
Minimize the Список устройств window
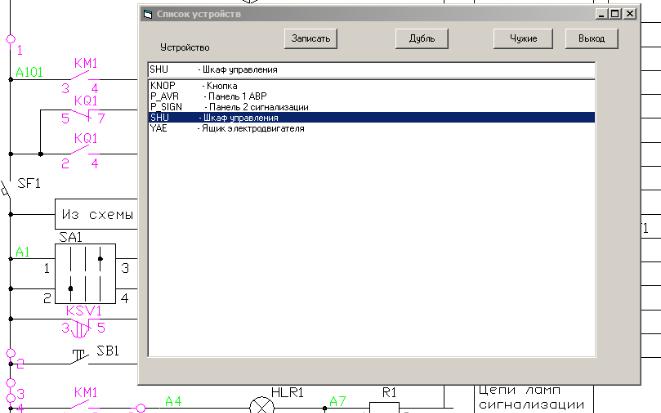click(x=602, y=14)
